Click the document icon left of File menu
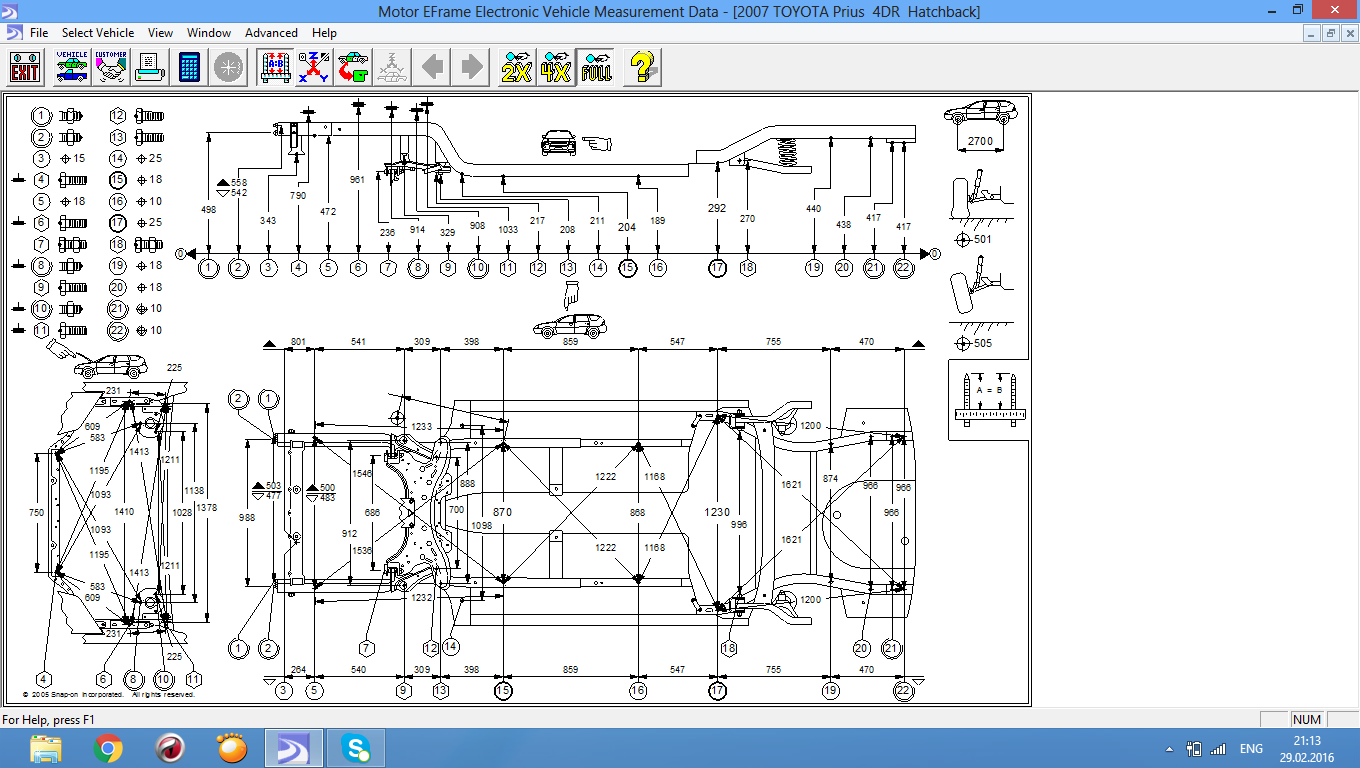Image resolution: width=1360 pixels, height=768 pixels. click(13, 33)
